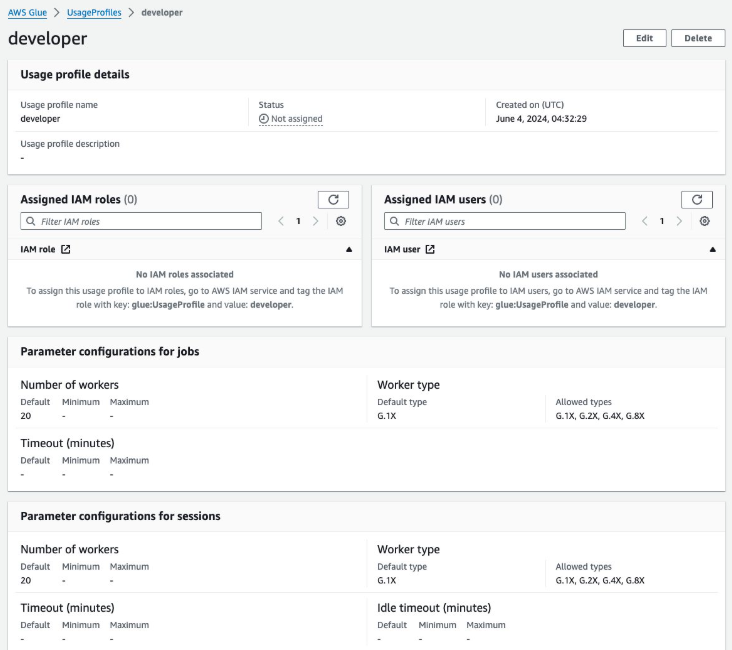Image resolution: width=732 pixels, height=650 pixels.
Task: Click search icon in Filter IAM roles
Action: point(31,221)
